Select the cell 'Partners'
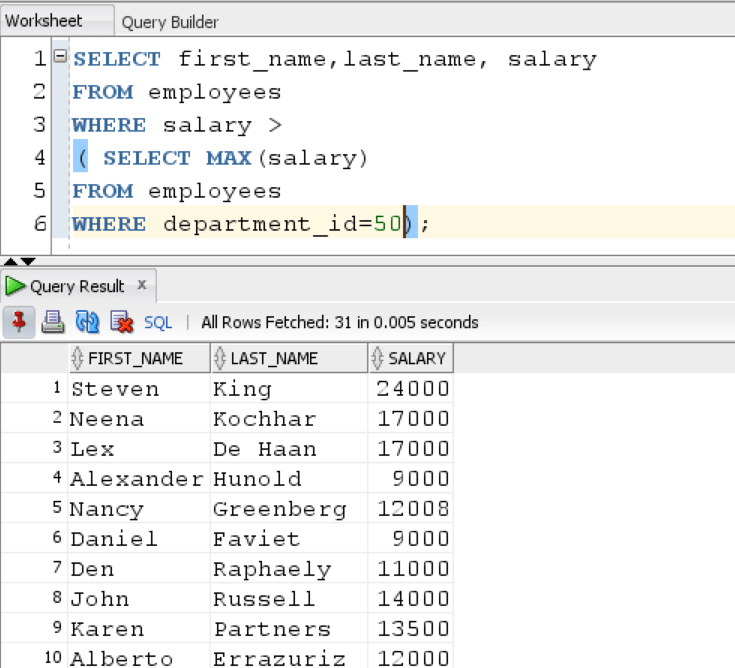Screen dimensions: 735x668 click(x=289, y=629)
